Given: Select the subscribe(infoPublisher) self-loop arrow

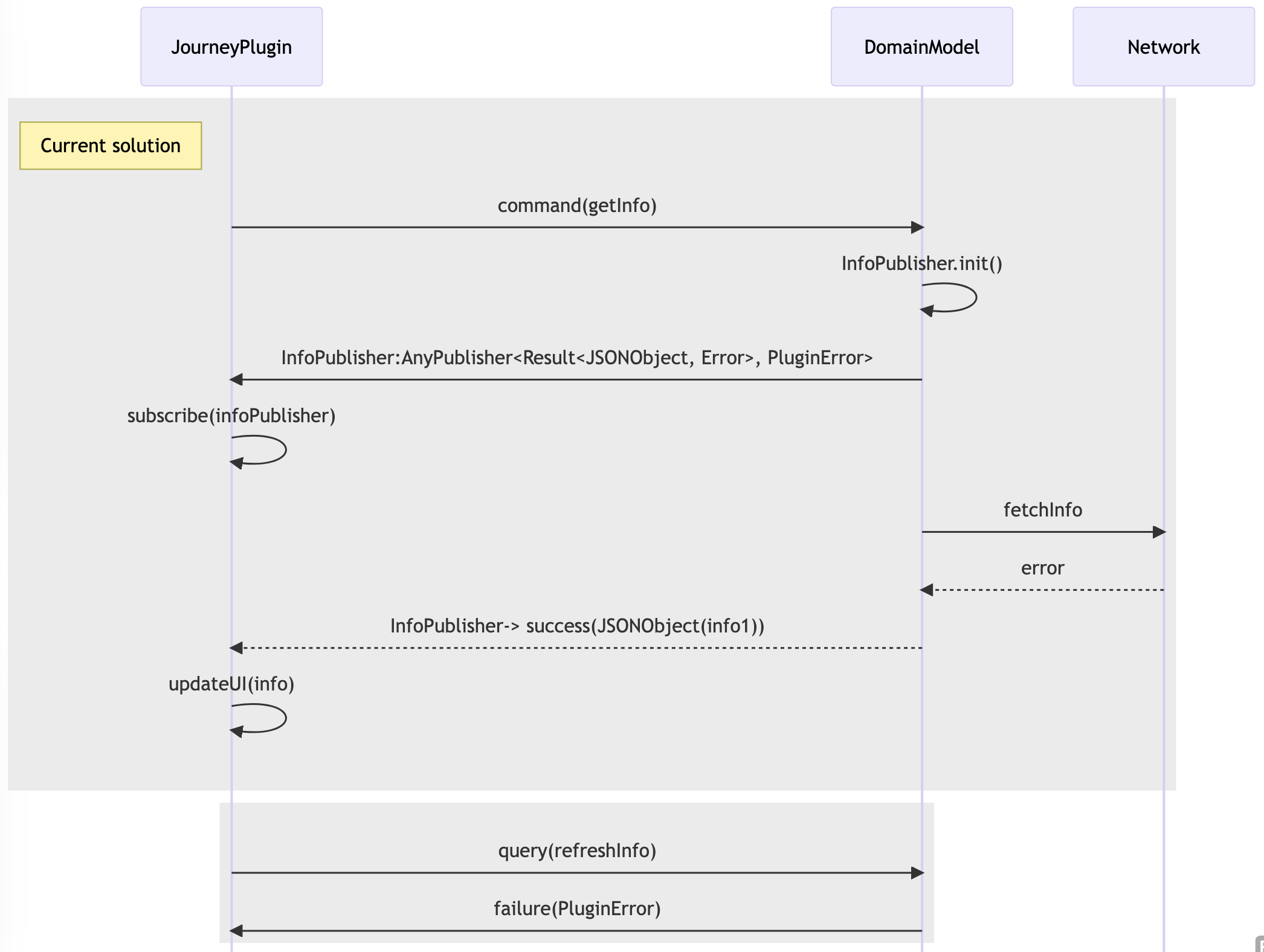Looking at the screenshot, I should tap(260, 450).
